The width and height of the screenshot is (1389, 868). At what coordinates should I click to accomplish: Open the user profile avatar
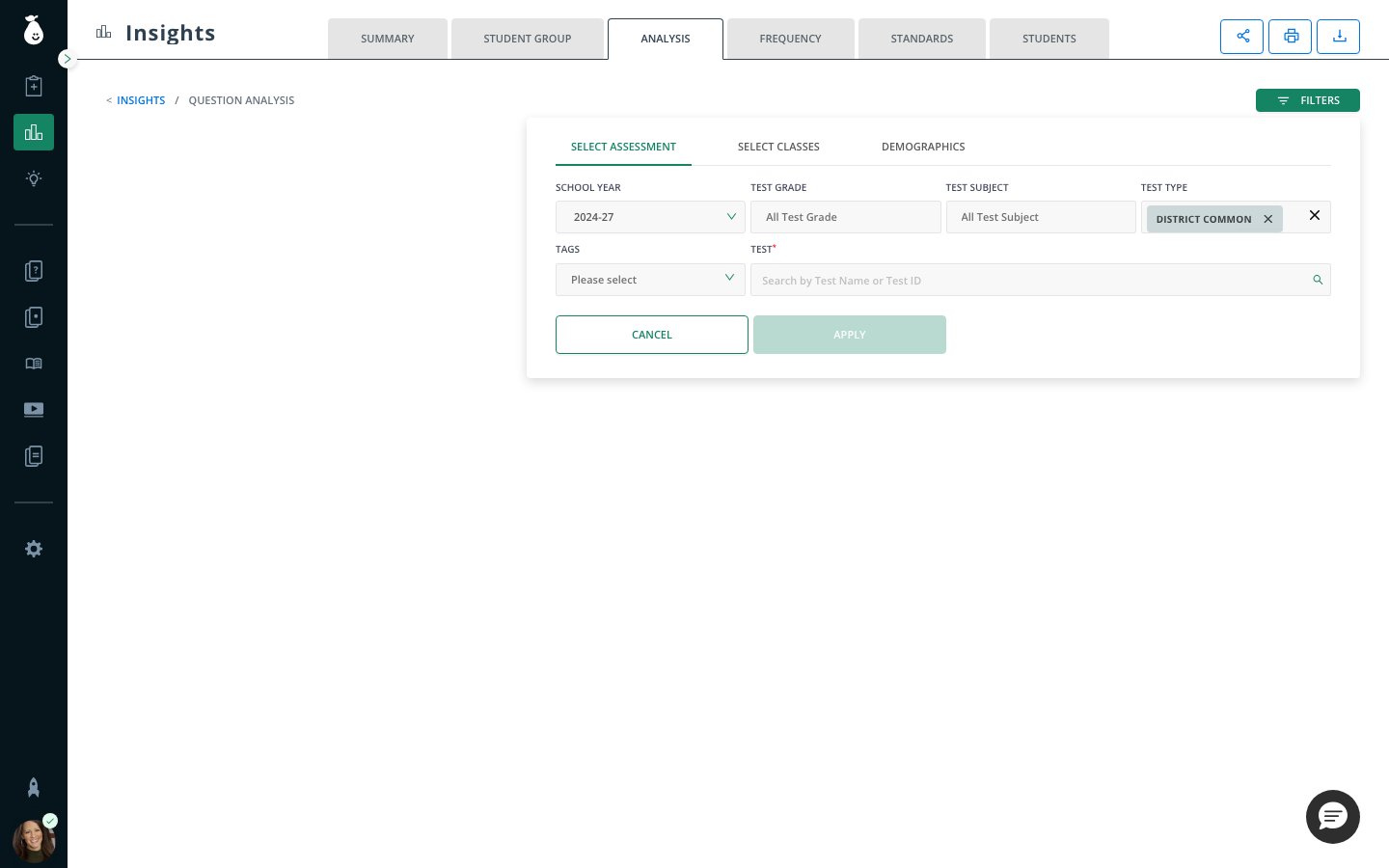coord(34,841)
